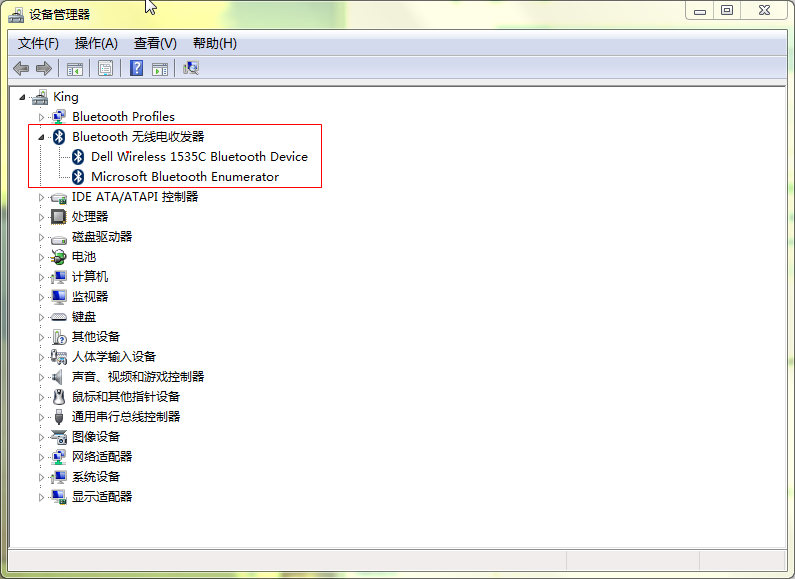This screenshot has height=579, width=795.
Task: Select the 人体学输入设备 label
Action: point(114,357)
